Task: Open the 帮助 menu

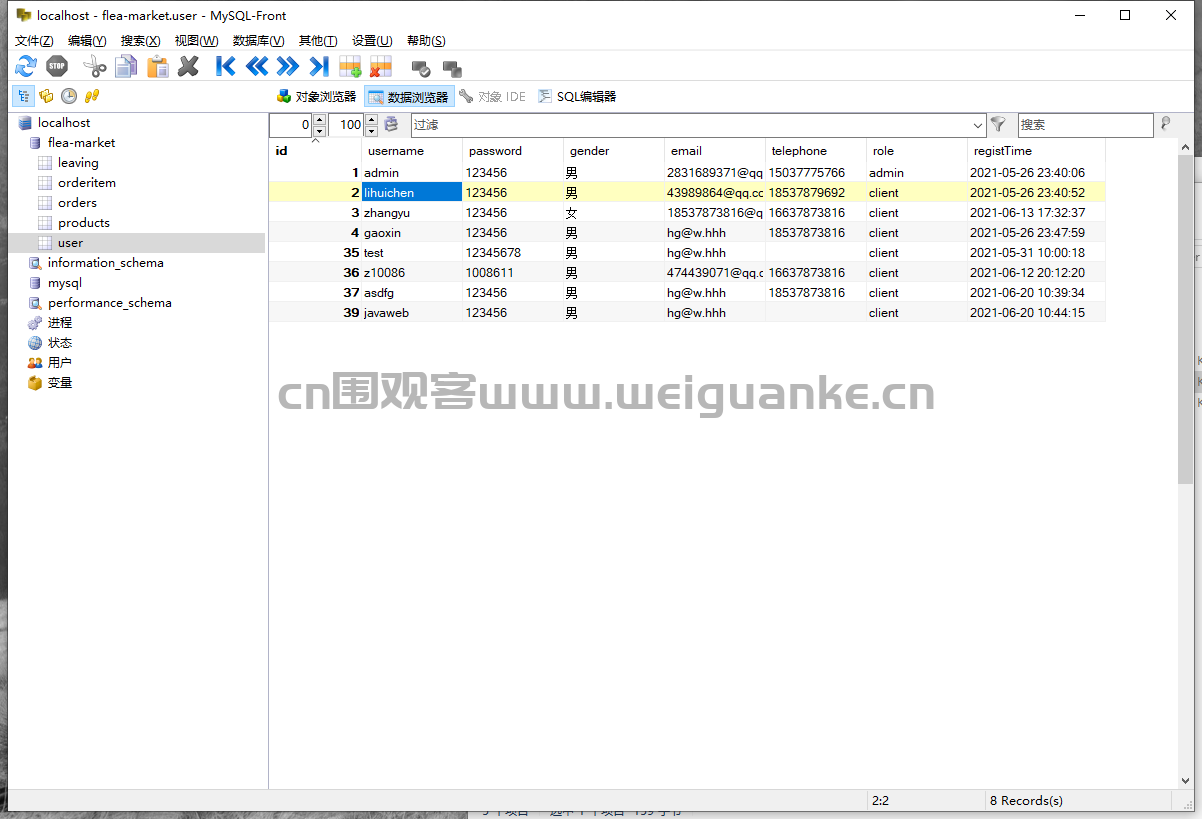Action: (426, 41)
